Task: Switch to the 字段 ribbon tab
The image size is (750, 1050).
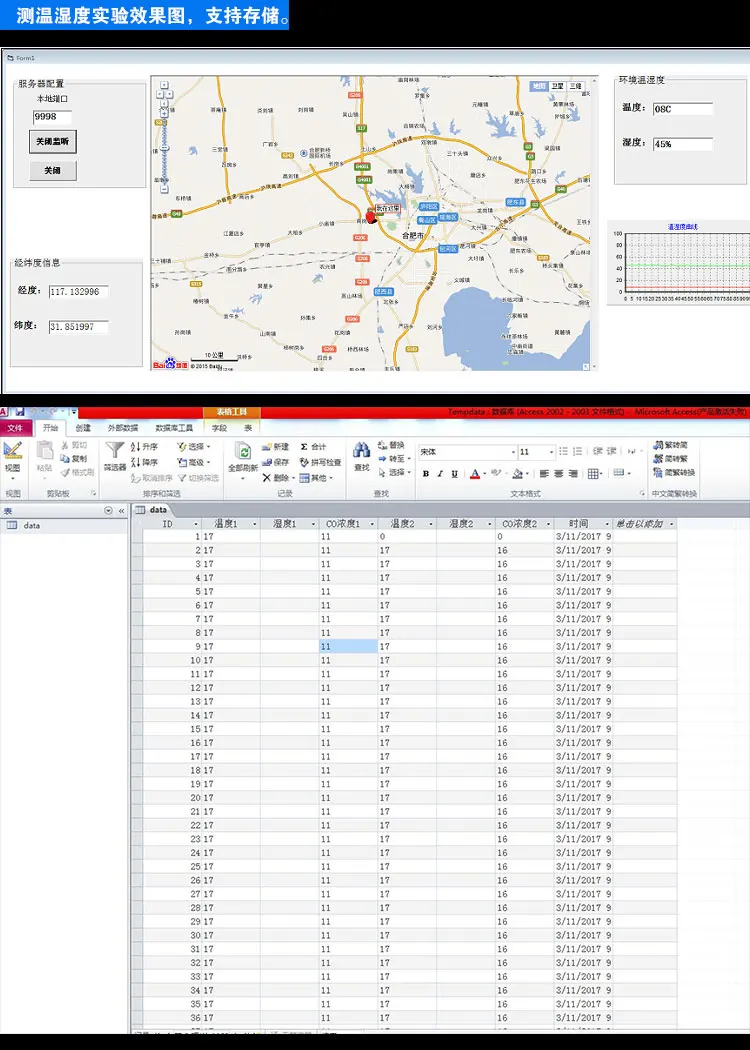Action: click(x=219, y=428)
